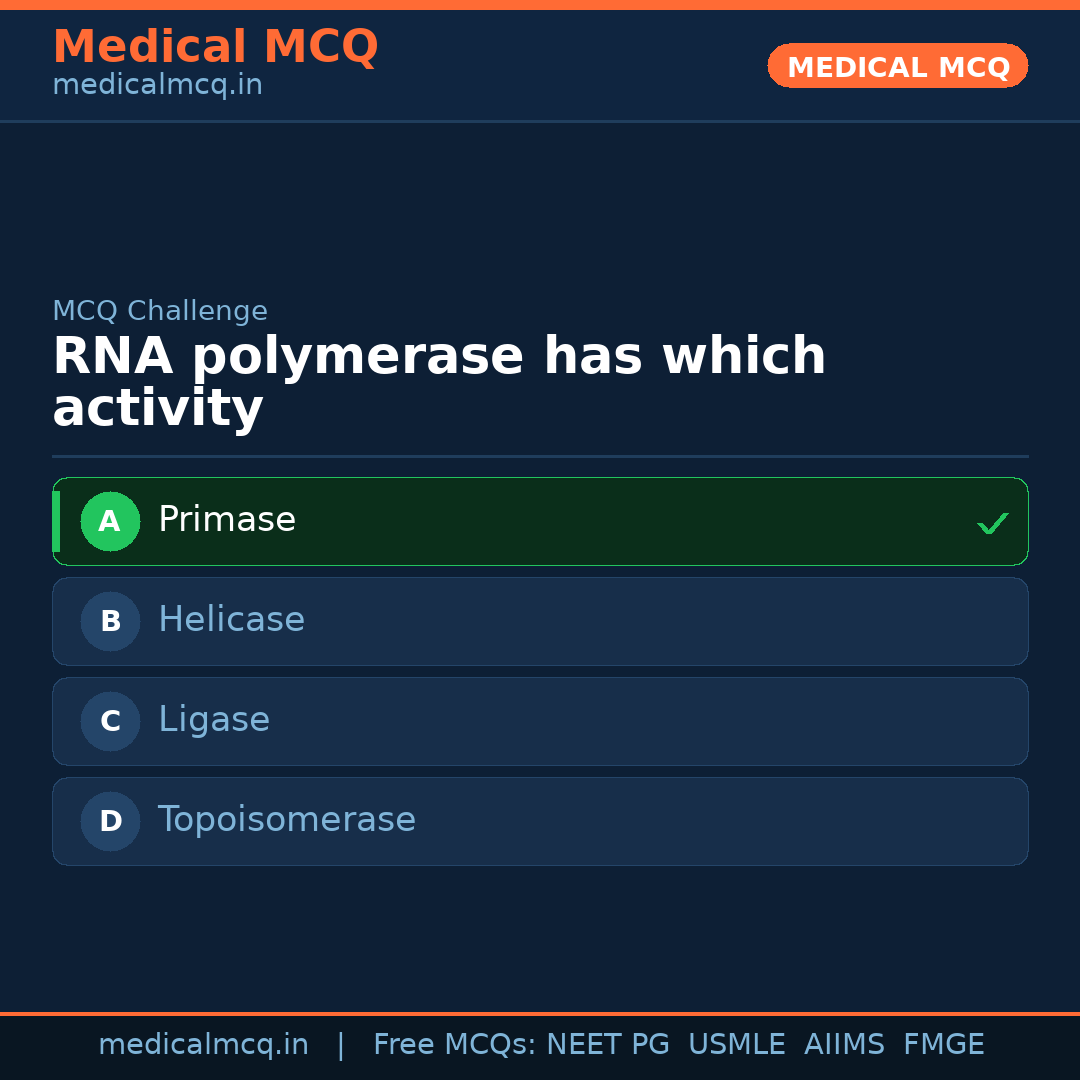Viewport: 1080px width, 1080px height.
Task: Click the USMLE footer text
Action: (736, 1045)
